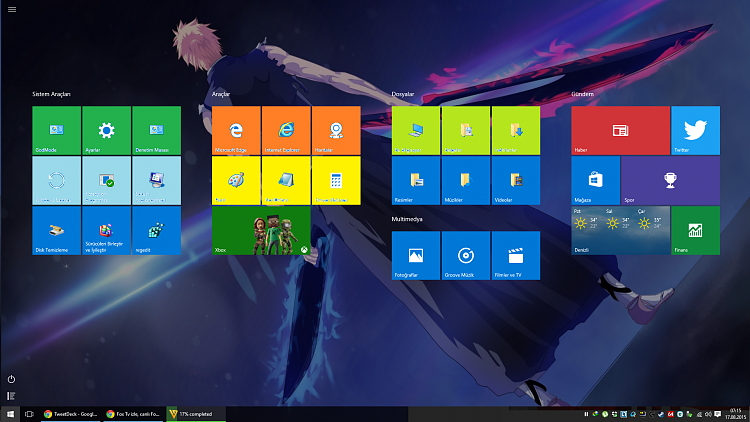Open the Bu bilgisayar tile

pos(416,130)
